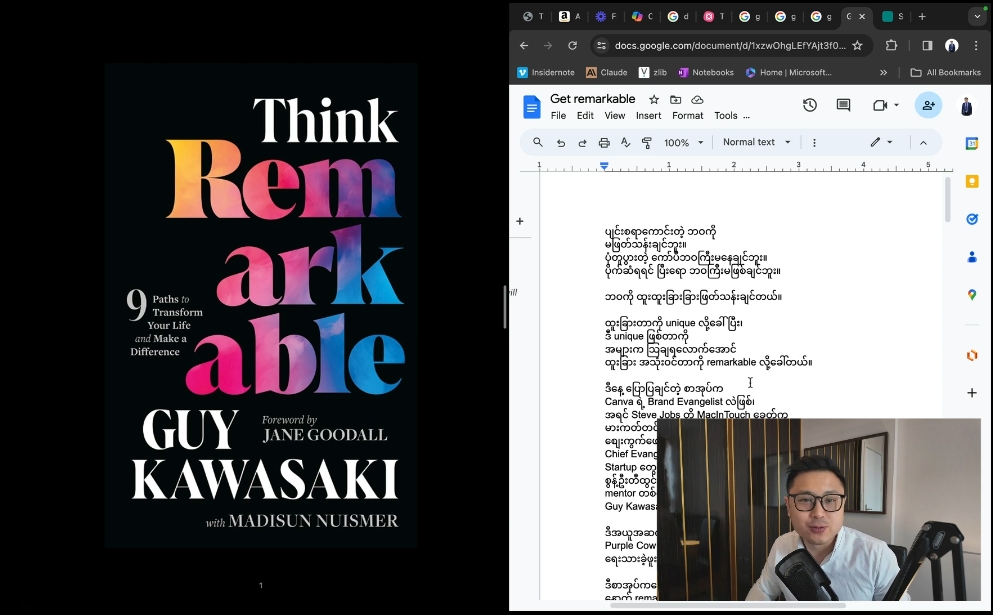Open the Insidernote bookmark
The width and height of the screenshot is (993, 615).
click(x=546, y=73)
